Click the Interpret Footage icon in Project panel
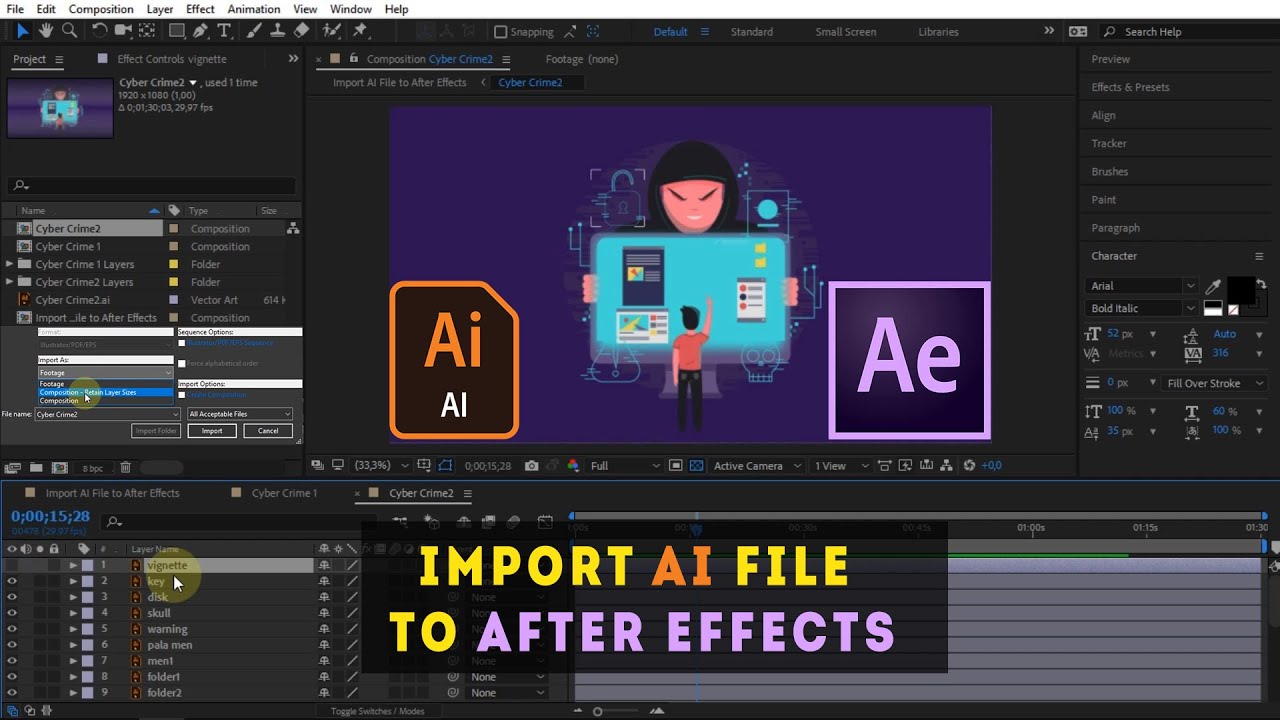The width and height of the screenshot is (1280, 720). pyautogui.click(x=13, y=467)
